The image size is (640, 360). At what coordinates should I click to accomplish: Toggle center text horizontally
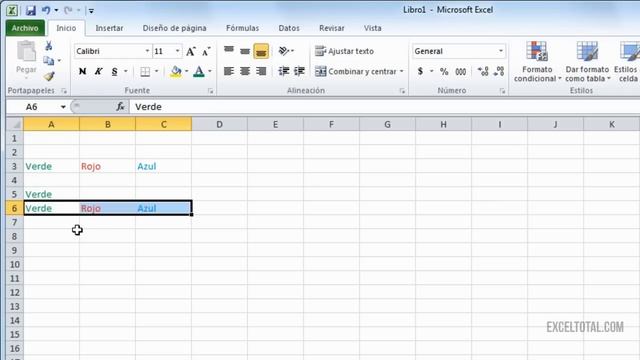point(245,71)
